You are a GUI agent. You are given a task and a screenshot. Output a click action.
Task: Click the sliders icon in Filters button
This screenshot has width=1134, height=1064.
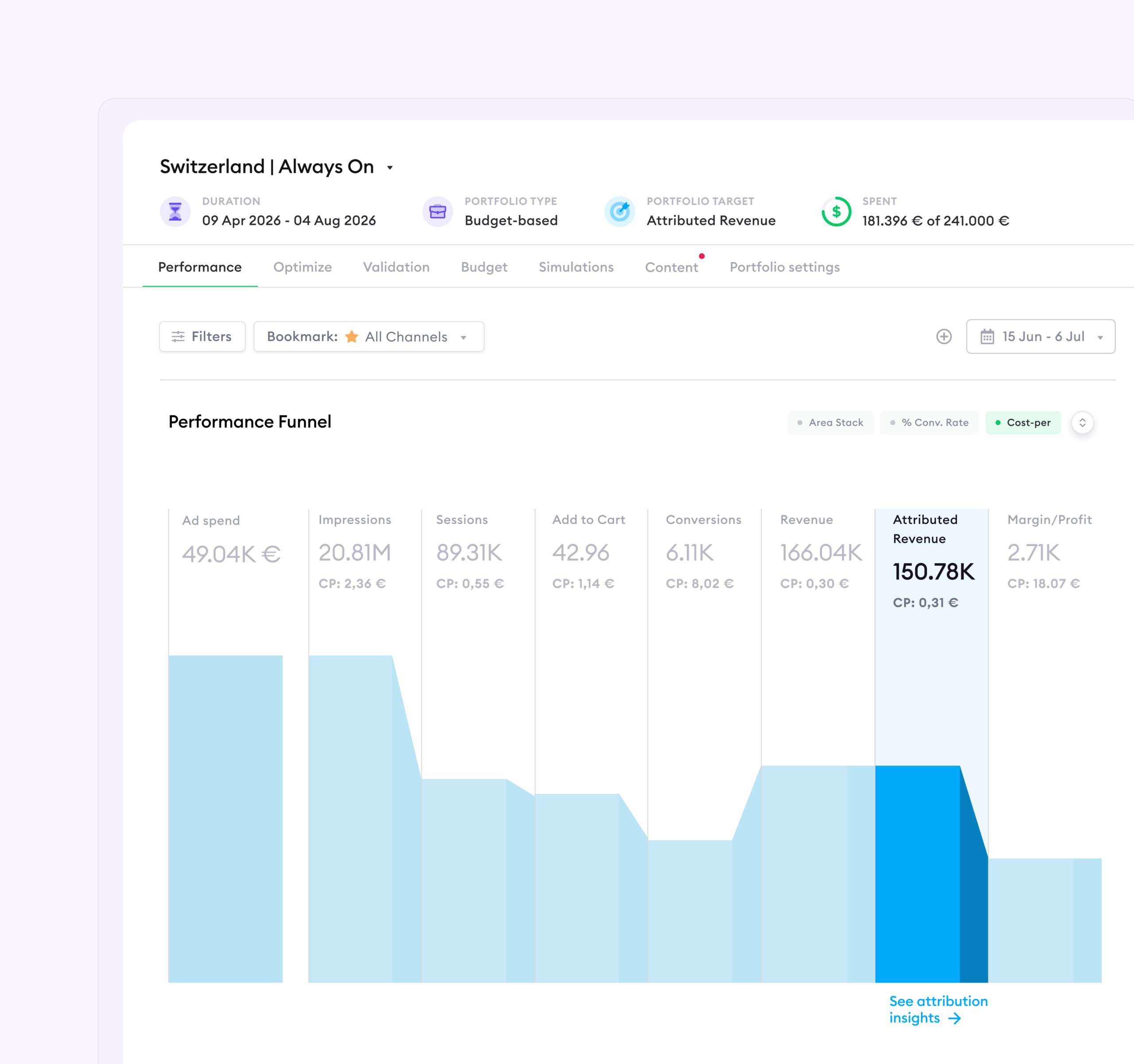pos(179,337)
